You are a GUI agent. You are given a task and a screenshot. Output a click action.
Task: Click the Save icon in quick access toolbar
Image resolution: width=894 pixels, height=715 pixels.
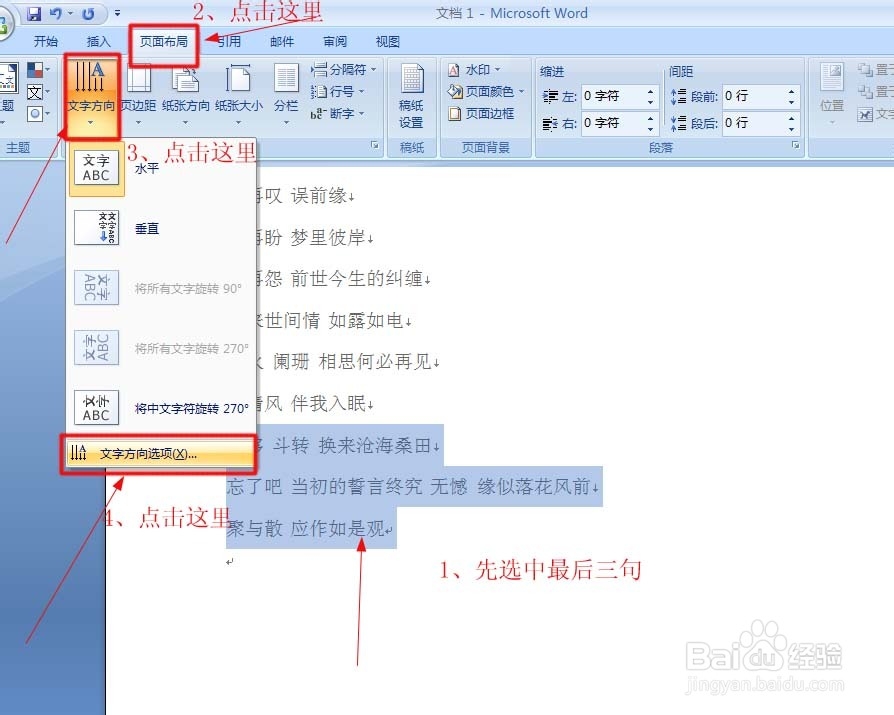coord(34,14)
